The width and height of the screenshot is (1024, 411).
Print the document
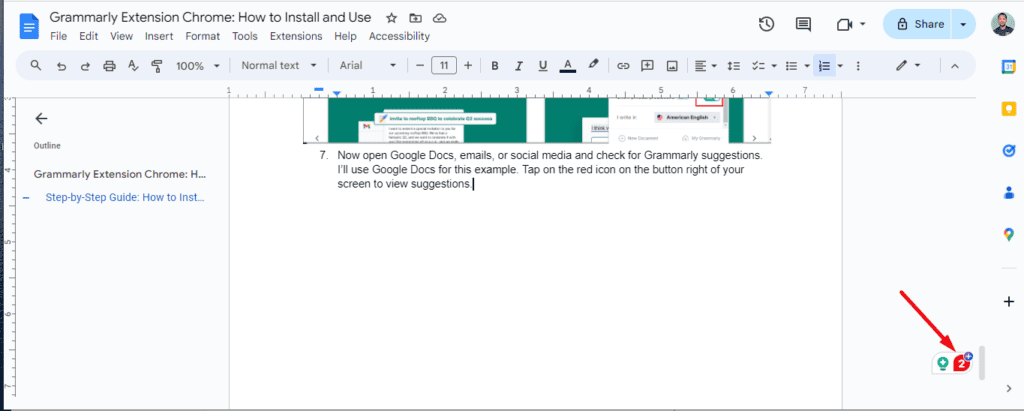(x=109, y=65)
